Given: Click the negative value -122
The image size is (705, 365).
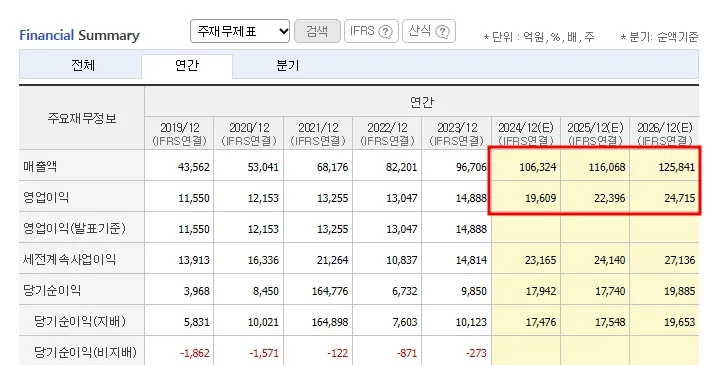Looking at the screenshot, I should (x=338, y=353).
